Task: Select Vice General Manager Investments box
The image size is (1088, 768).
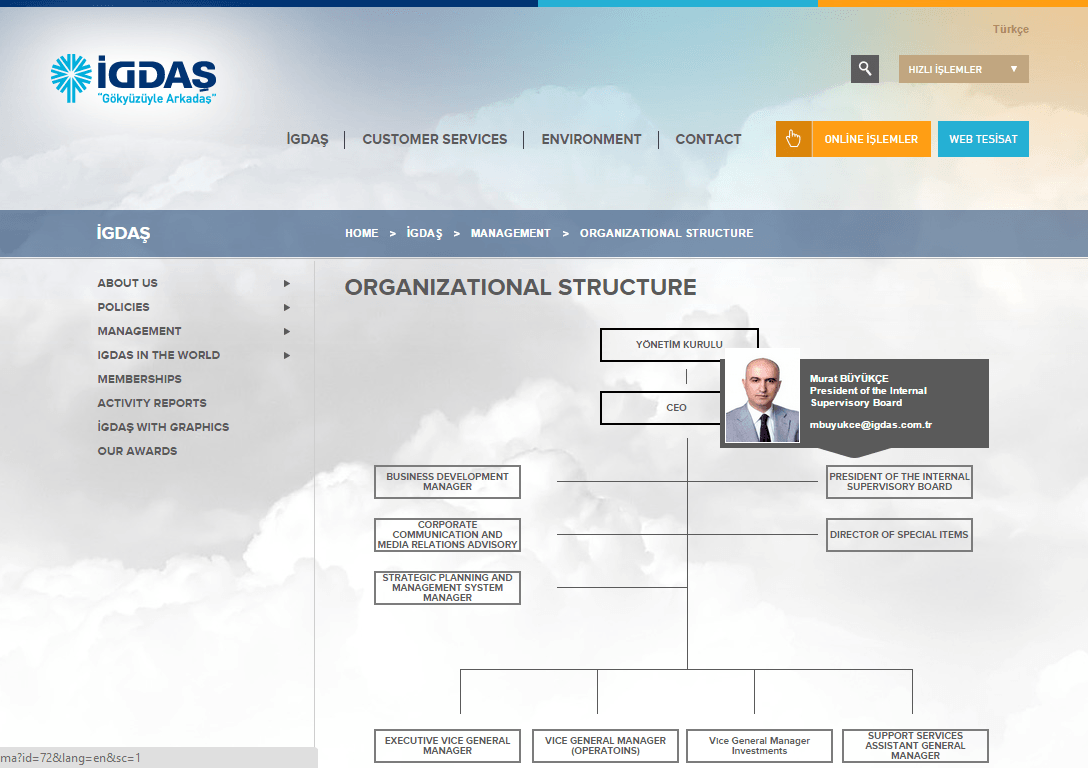Action: coord(759,746)
